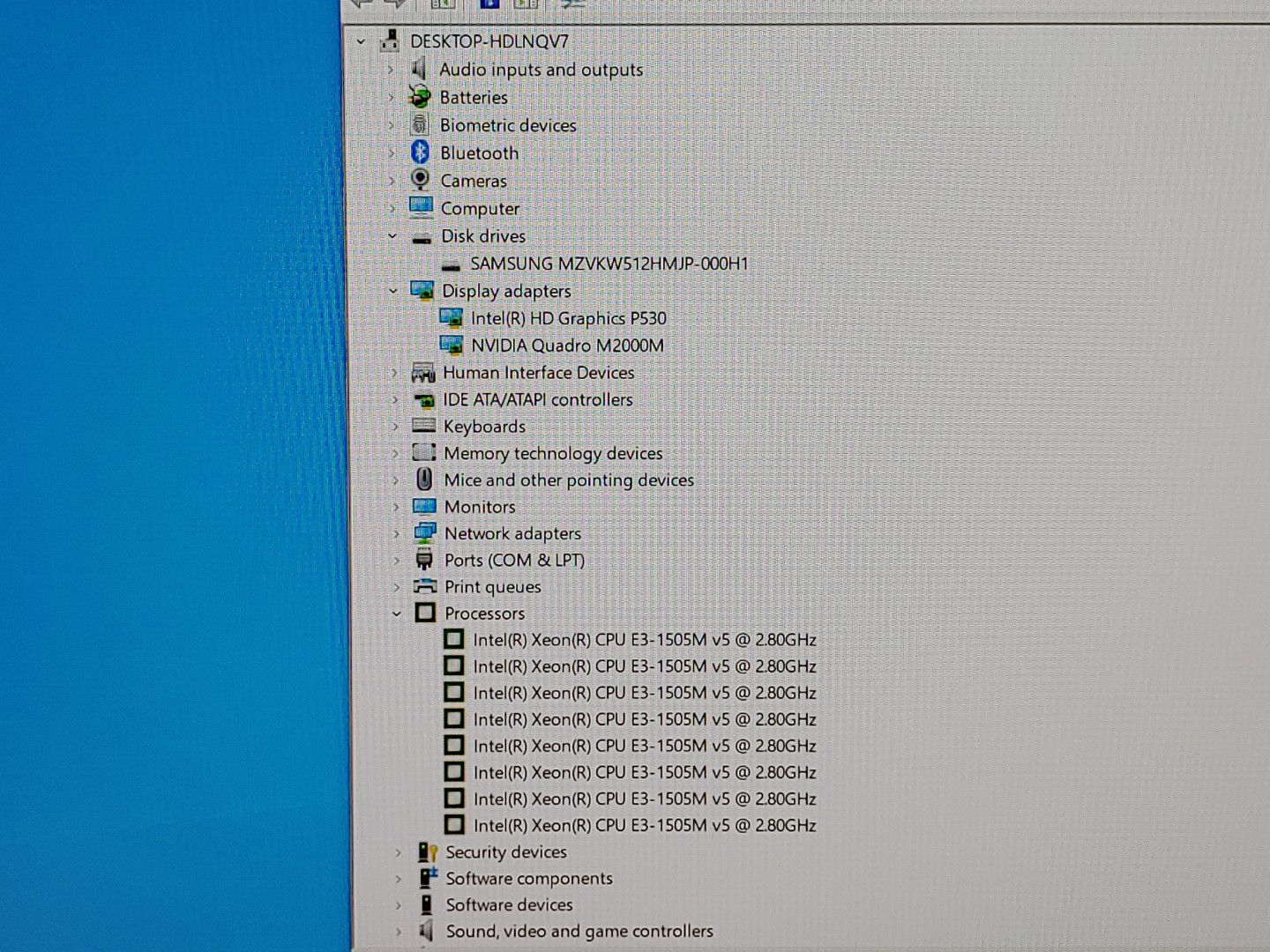Select the Intel(R) HD Graphics P530 entry
1270x952 pixels.
pos(571,318)
